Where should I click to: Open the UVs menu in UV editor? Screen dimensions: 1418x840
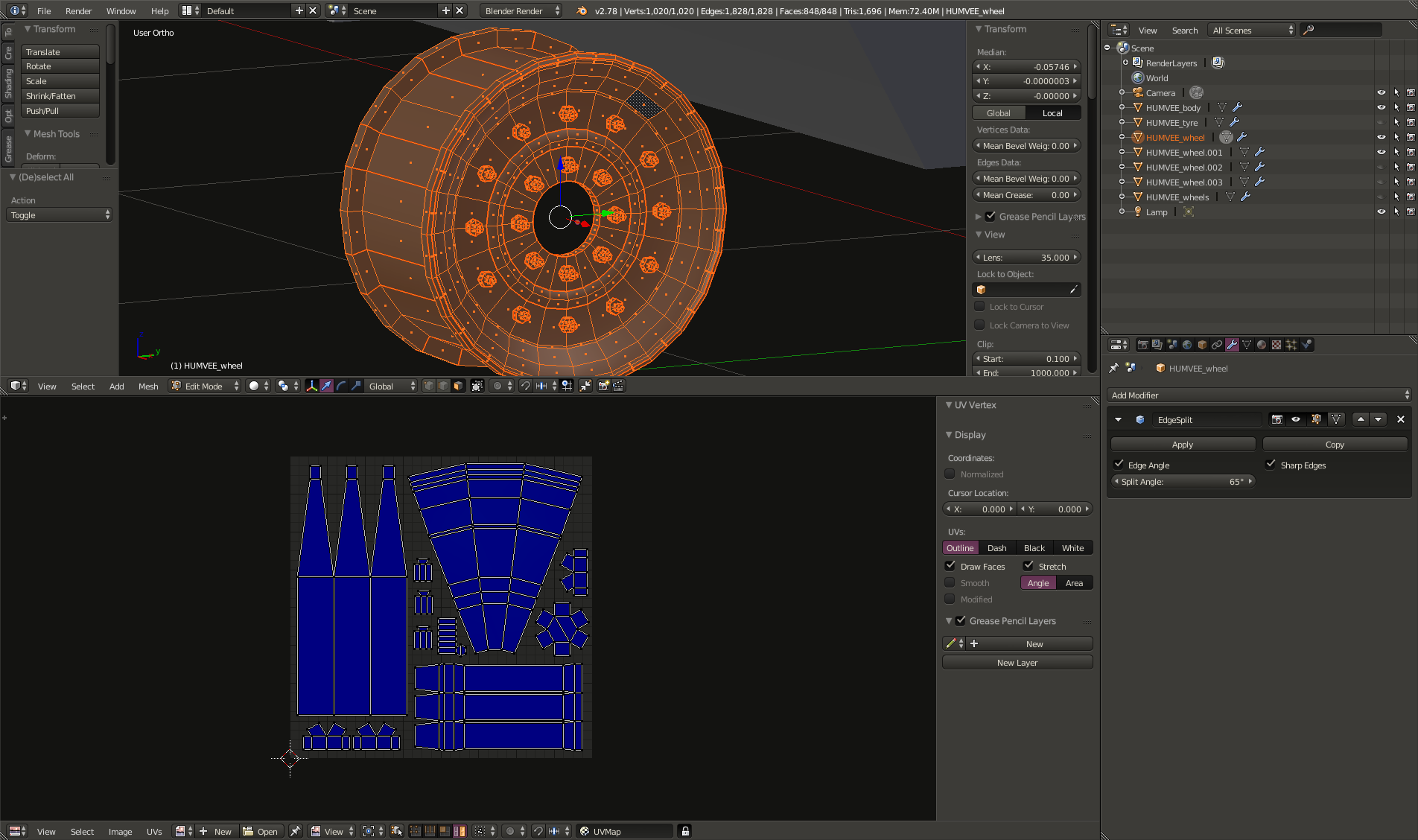[154, 831]
